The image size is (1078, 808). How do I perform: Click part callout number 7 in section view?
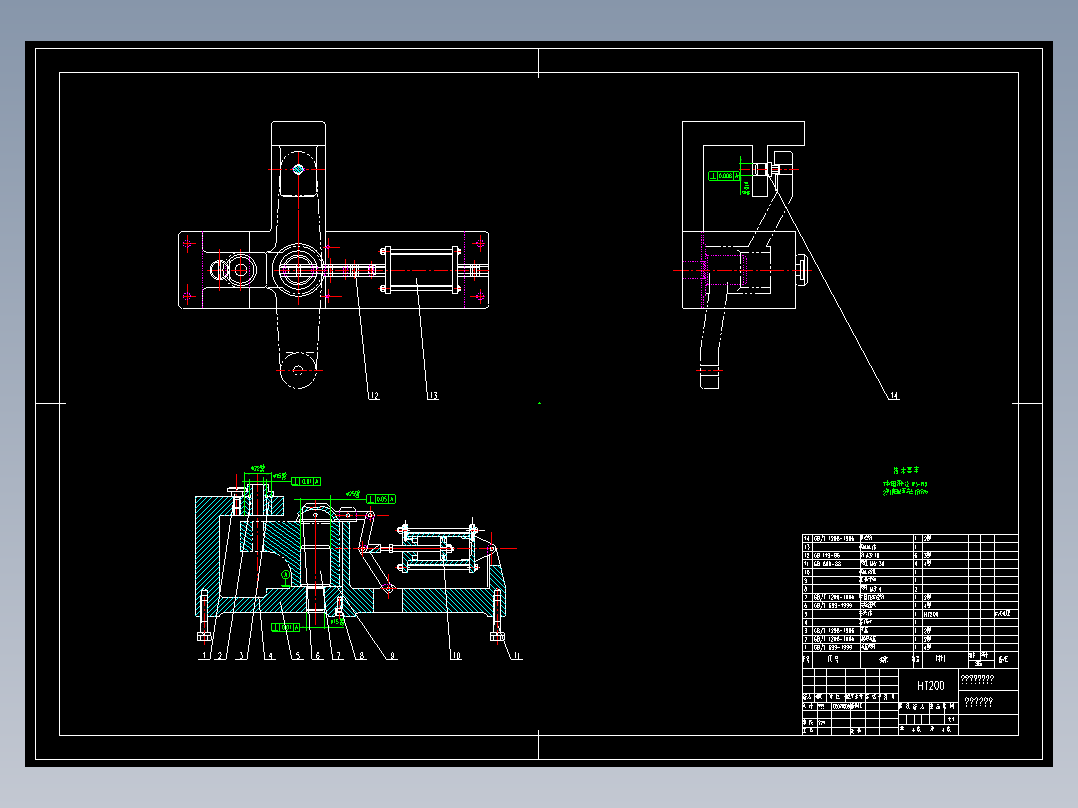338,656
